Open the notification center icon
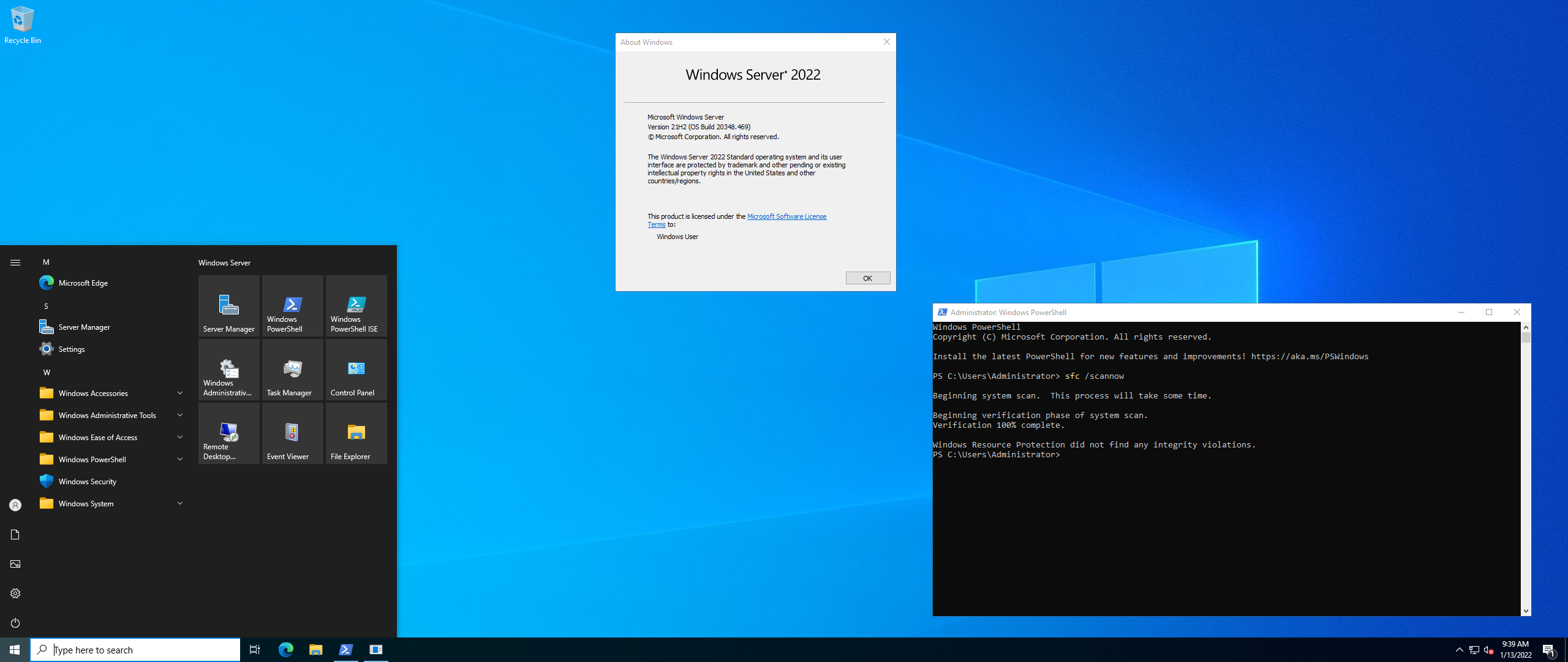 pos(1548,650)
